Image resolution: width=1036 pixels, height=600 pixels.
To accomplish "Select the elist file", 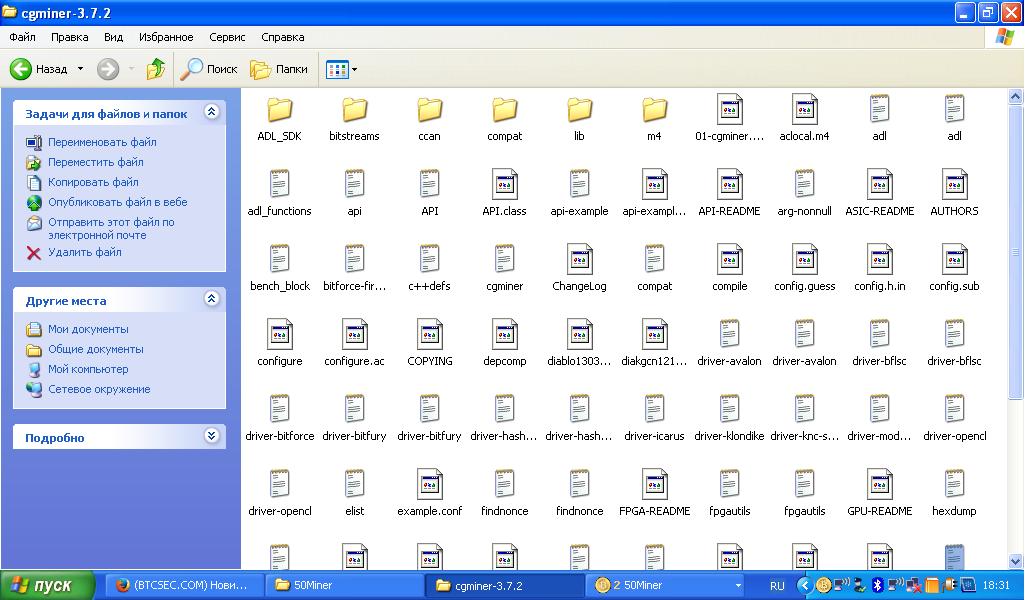I will 354,494.
